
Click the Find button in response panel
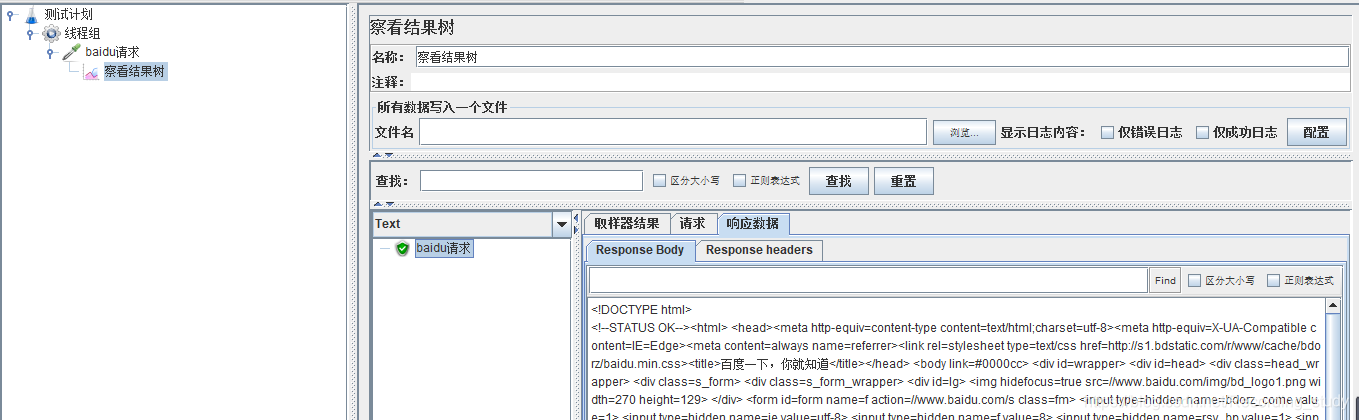click(1165, 281)
